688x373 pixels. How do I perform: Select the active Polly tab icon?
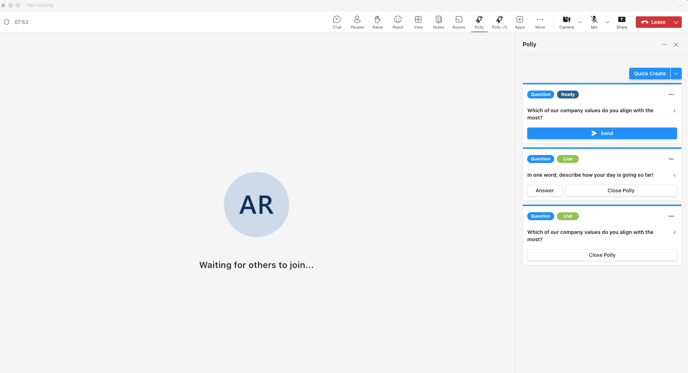tap(479, 22)
